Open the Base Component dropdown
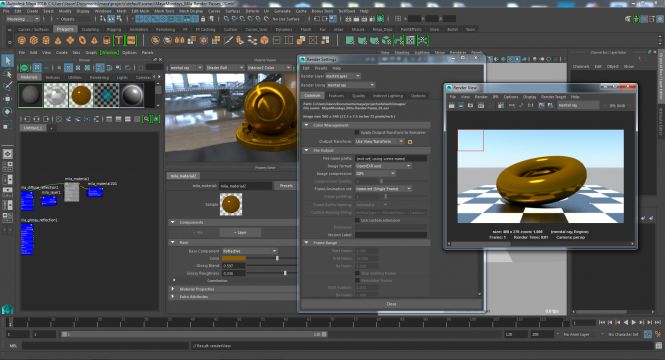This screenshot has width=665, height=360. tap(249, 251)
